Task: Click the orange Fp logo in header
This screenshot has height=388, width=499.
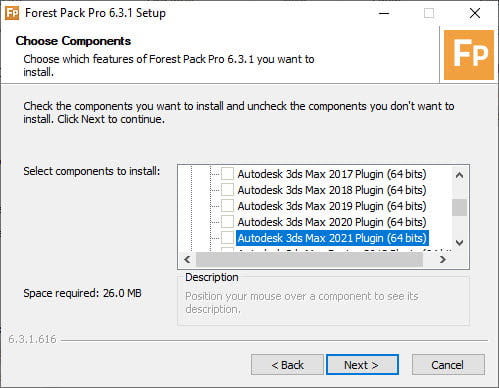Action: (x=469, y=55)
